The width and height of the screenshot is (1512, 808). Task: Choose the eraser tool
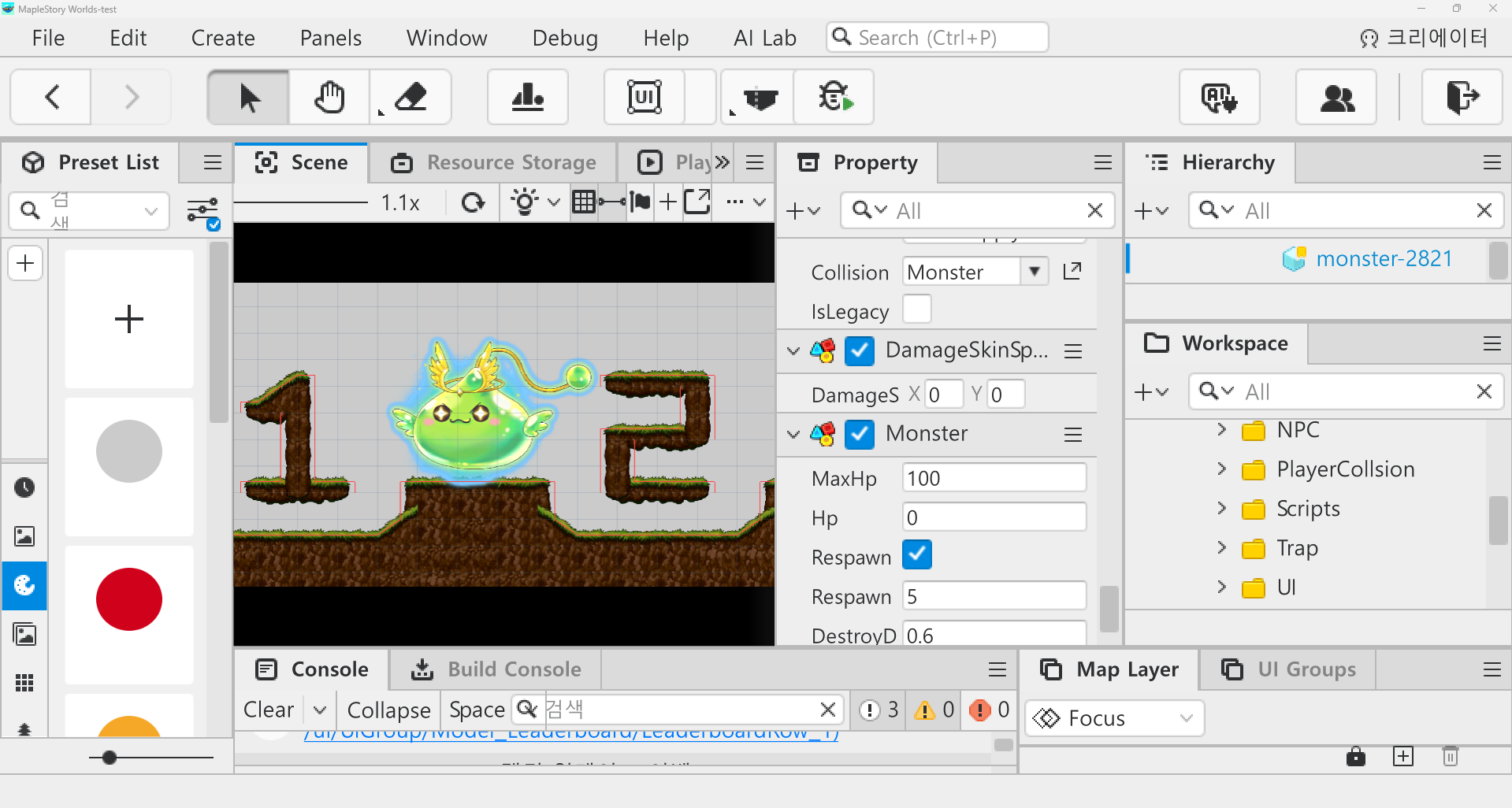(411, 97)
